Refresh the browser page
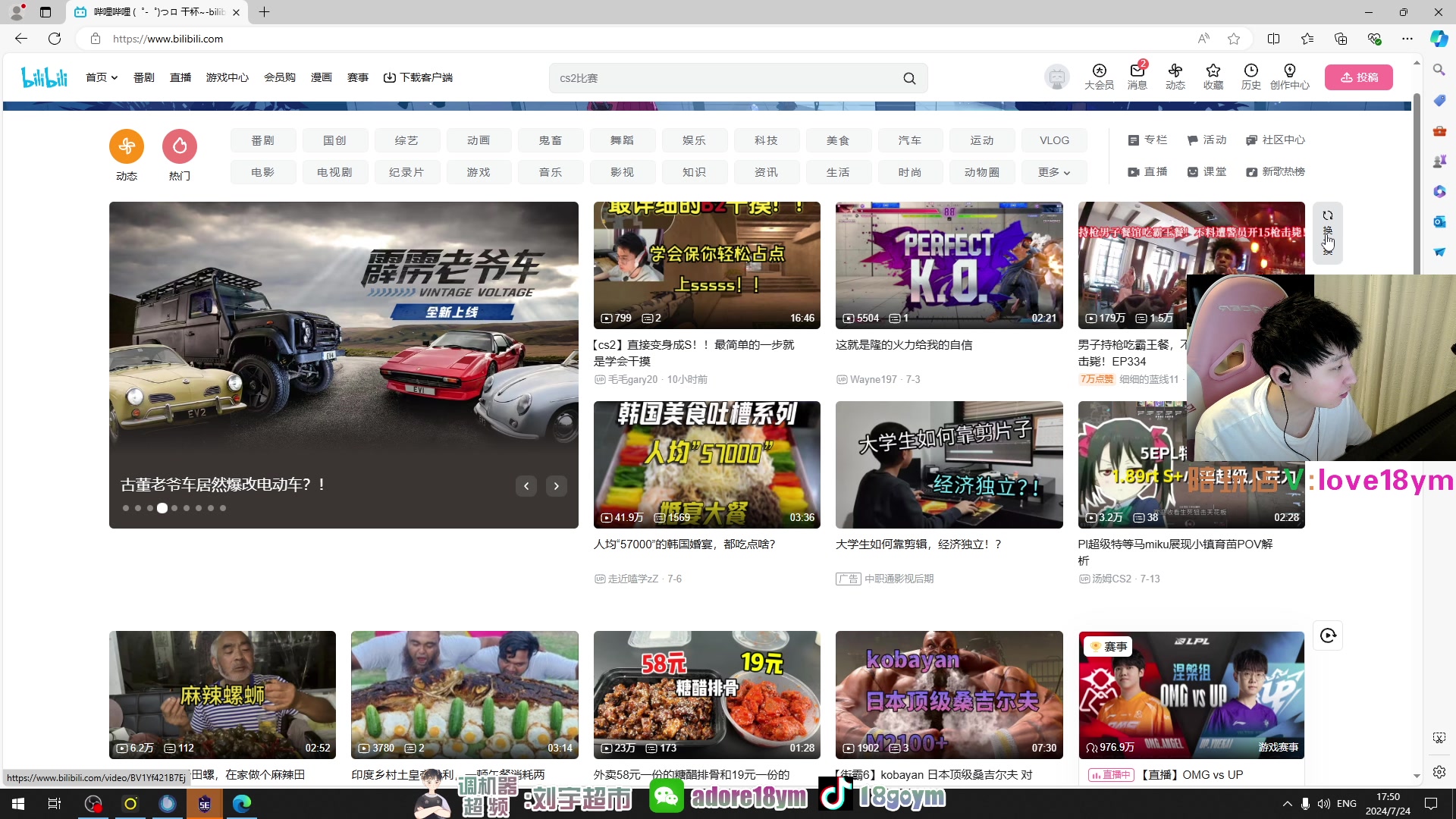Screen dimensions: 1456x819 click(x=55, y=39)
